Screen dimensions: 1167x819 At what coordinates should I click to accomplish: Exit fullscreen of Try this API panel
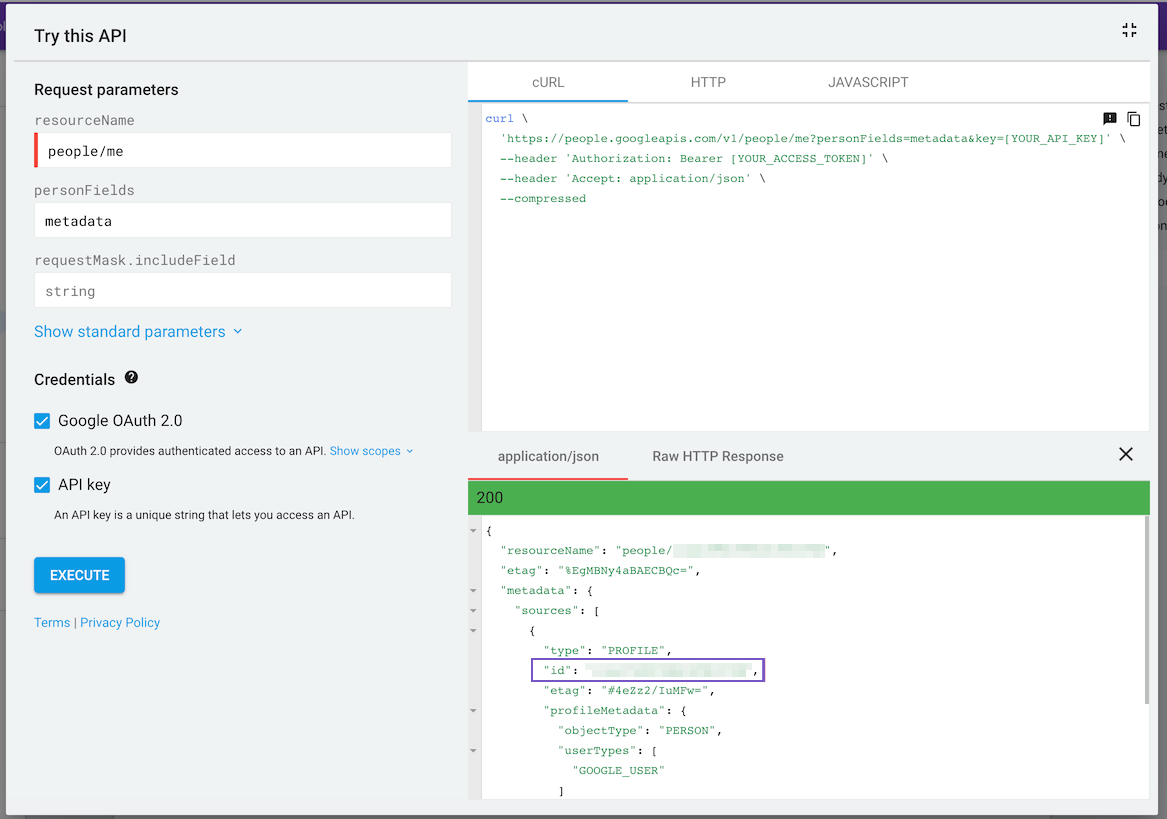[x=1129, y=30]
